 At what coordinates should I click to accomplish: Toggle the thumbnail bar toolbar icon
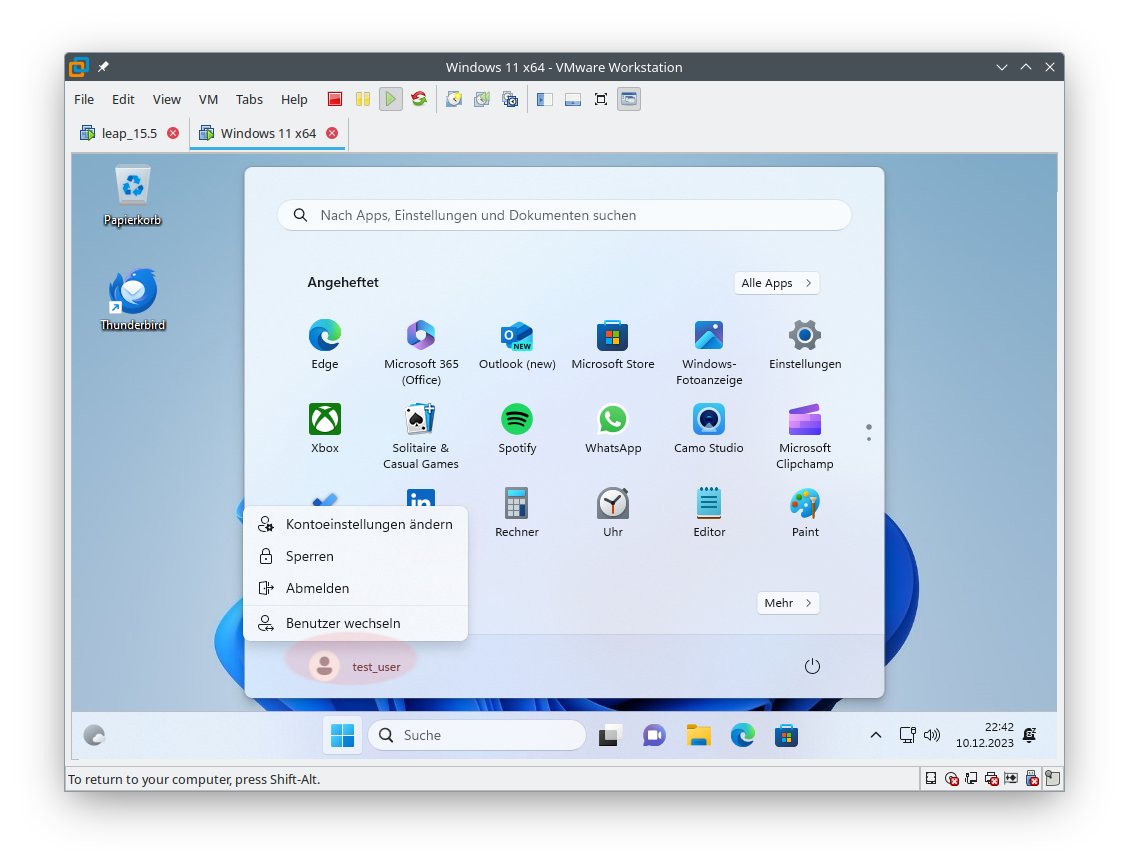(x=573, y=99)
